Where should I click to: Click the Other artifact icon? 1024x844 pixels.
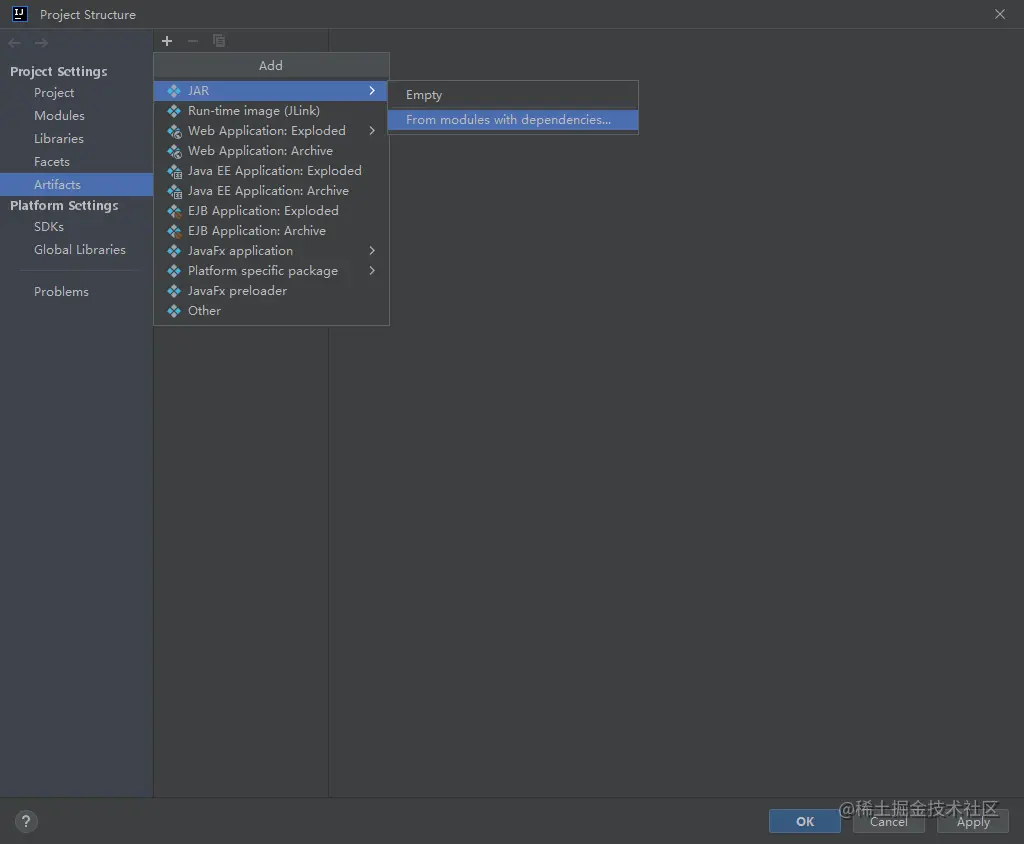point(174,311)
